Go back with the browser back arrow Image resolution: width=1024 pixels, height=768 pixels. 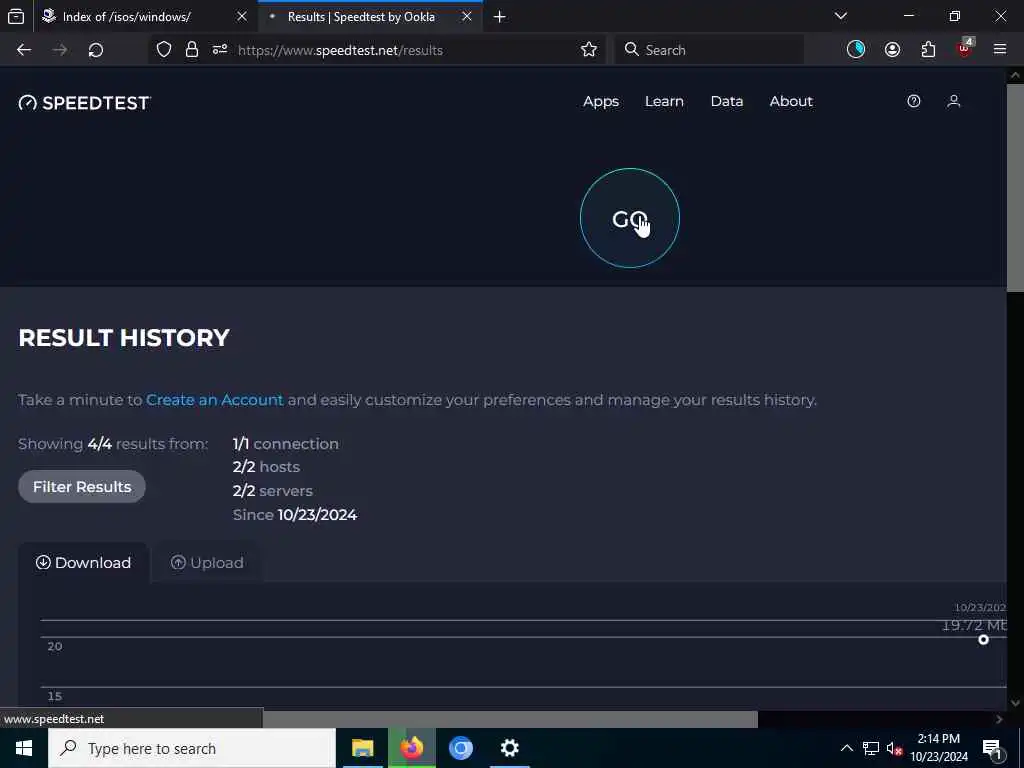[24, 50]
